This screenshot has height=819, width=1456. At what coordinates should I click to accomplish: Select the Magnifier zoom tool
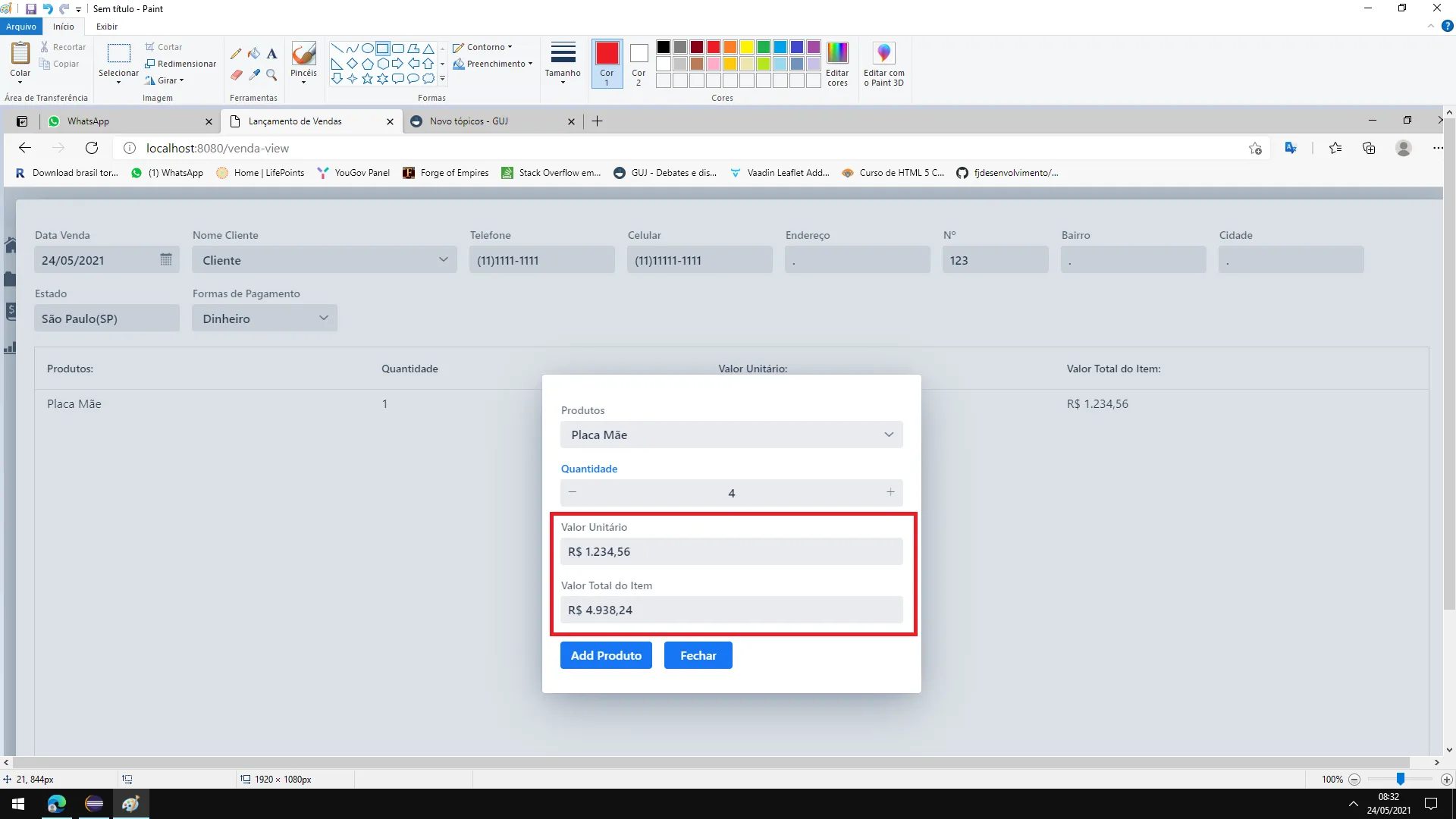(x=271, y=75)
